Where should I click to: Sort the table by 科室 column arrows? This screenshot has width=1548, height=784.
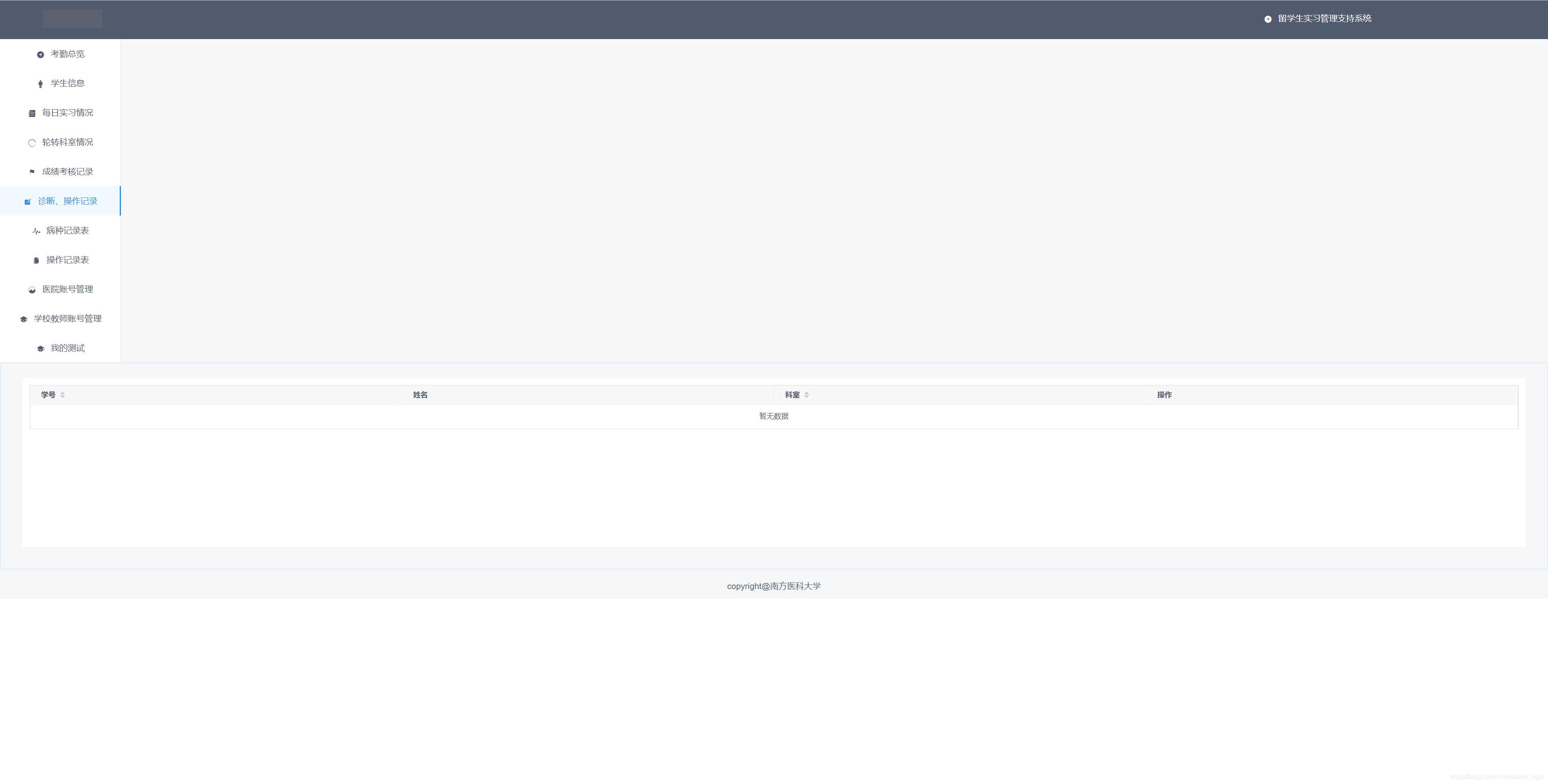click(806, 395)
